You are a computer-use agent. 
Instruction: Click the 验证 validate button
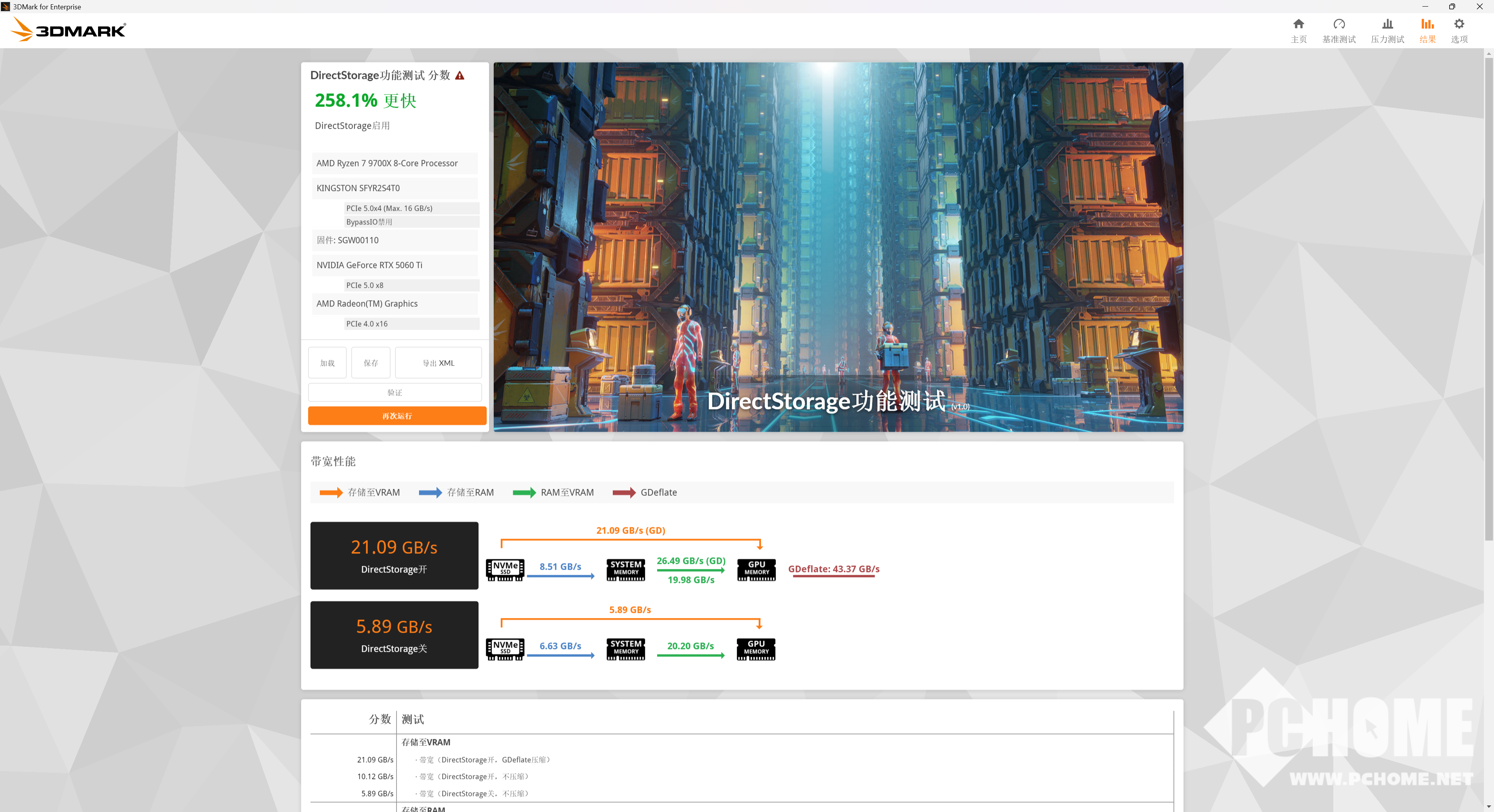395,392
